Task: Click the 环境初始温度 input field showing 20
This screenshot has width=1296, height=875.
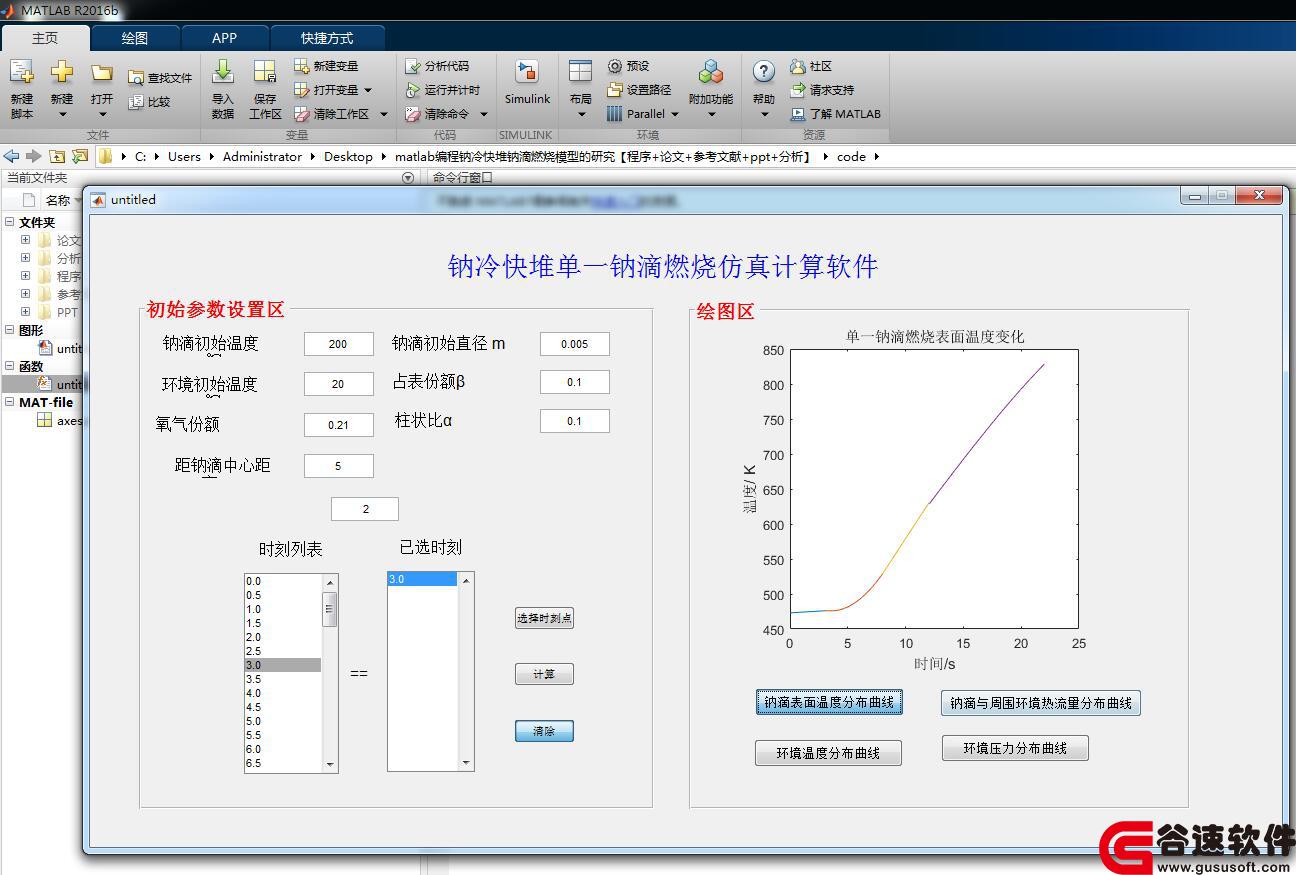Action: pyautogui.click(x=338, y=384)
